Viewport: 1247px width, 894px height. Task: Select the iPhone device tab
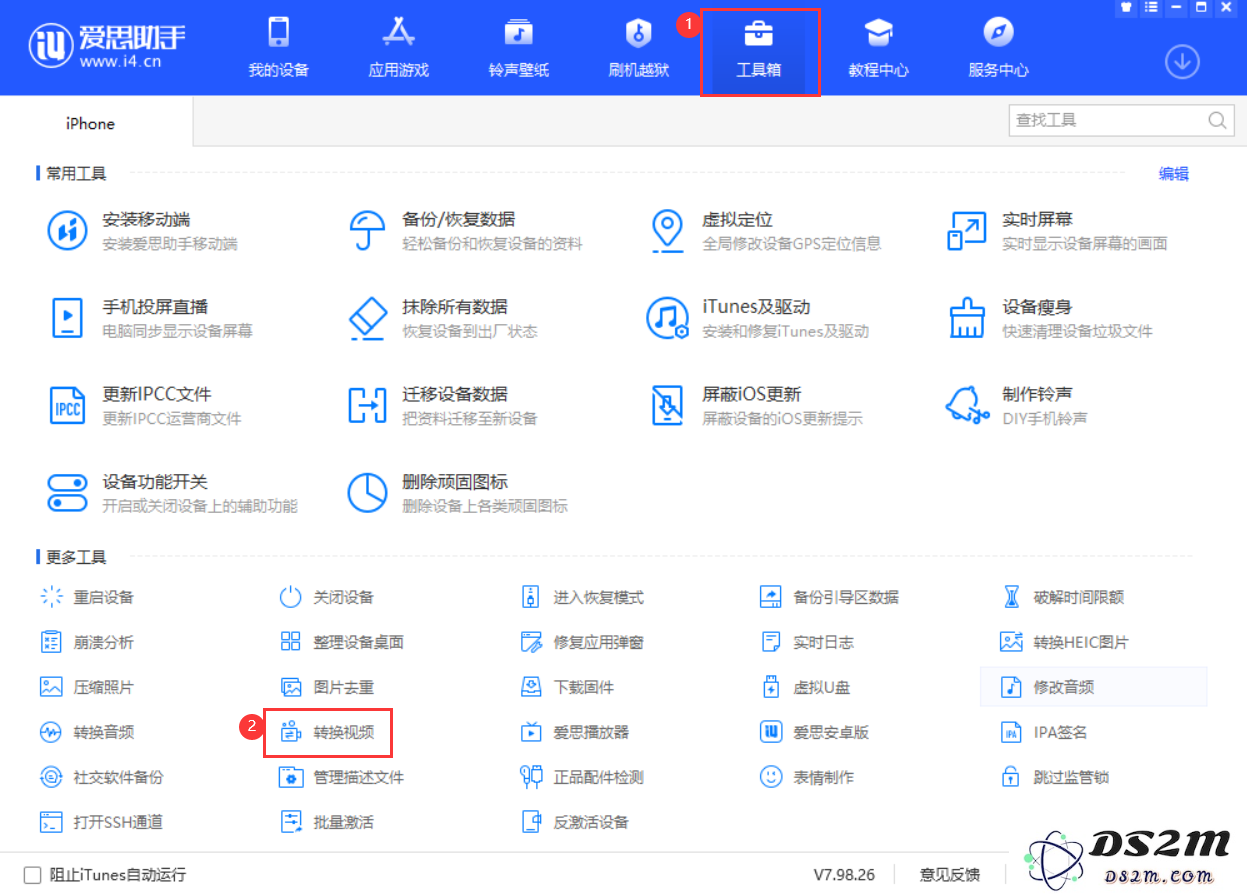[x=91, y=123]
